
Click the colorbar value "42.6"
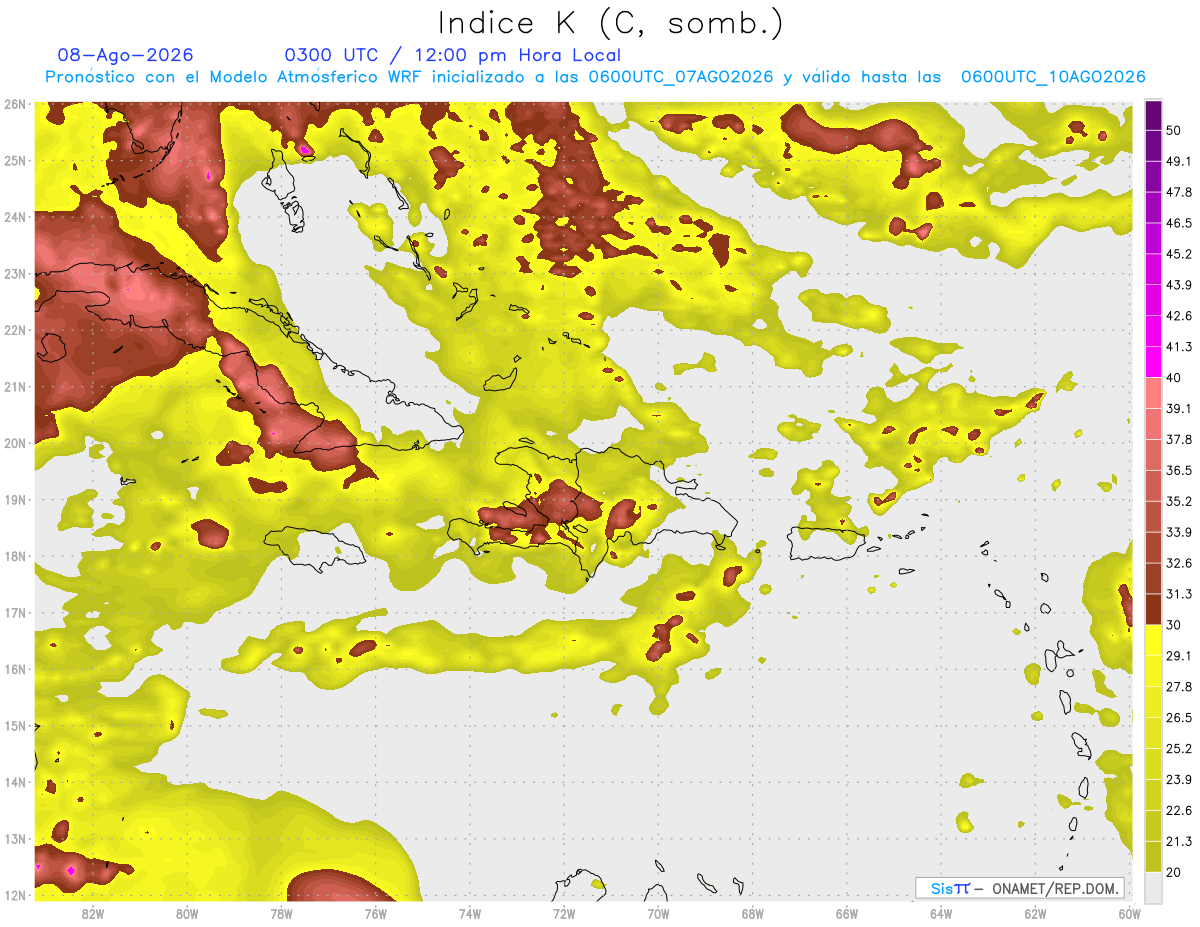tap(1178, 316)
